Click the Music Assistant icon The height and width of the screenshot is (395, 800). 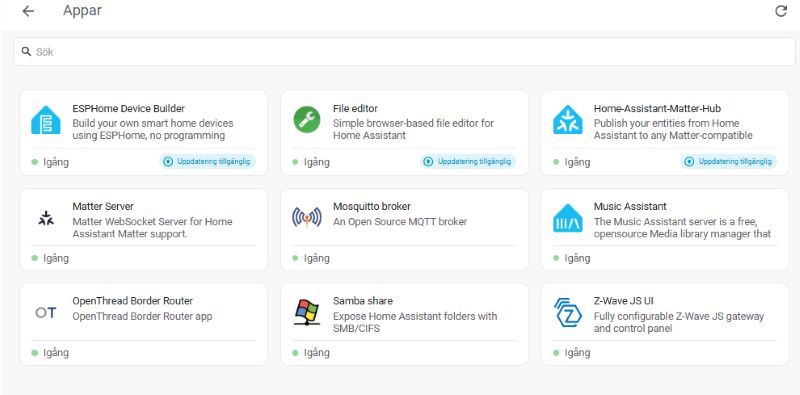click(567, 218)
